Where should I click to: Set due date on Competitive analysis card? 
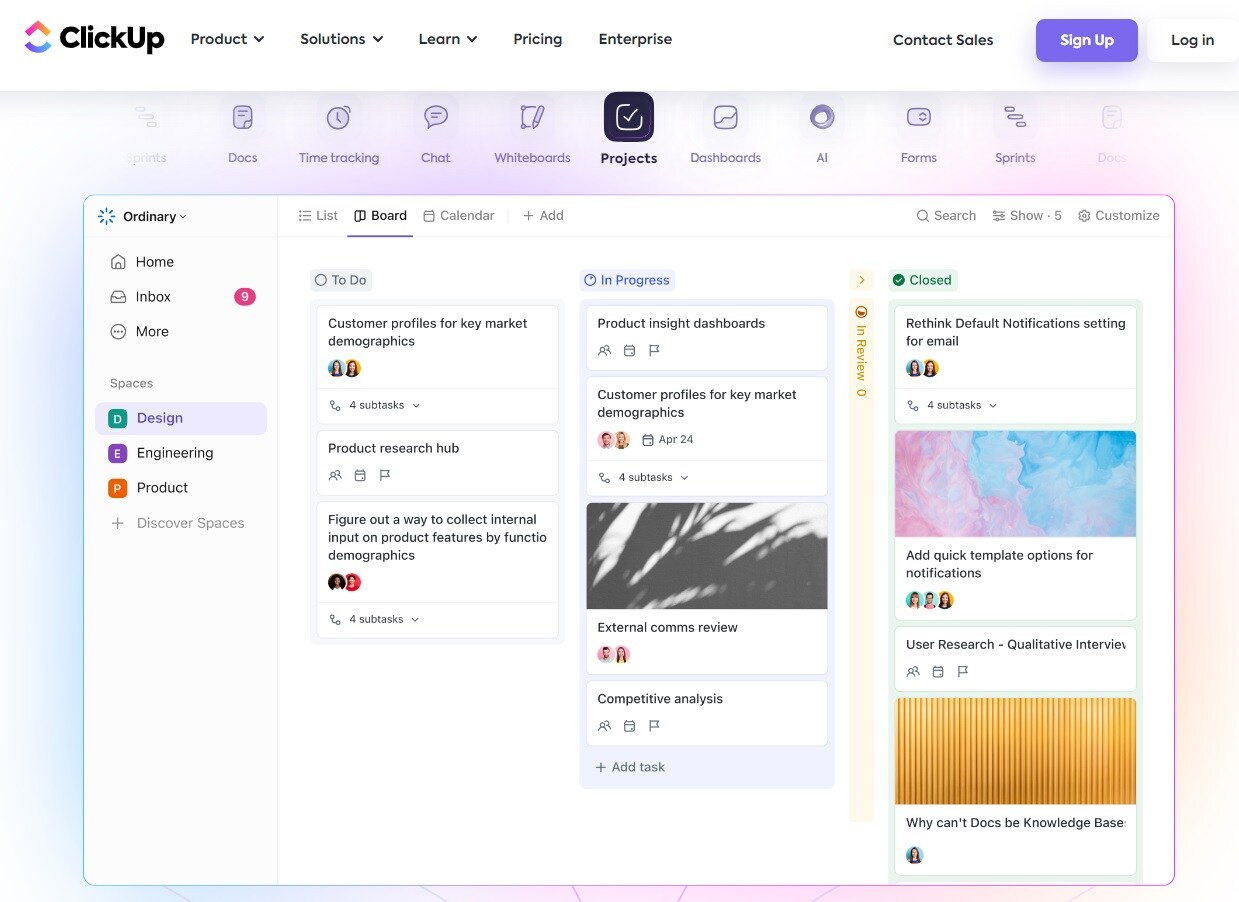click(629, 726)
